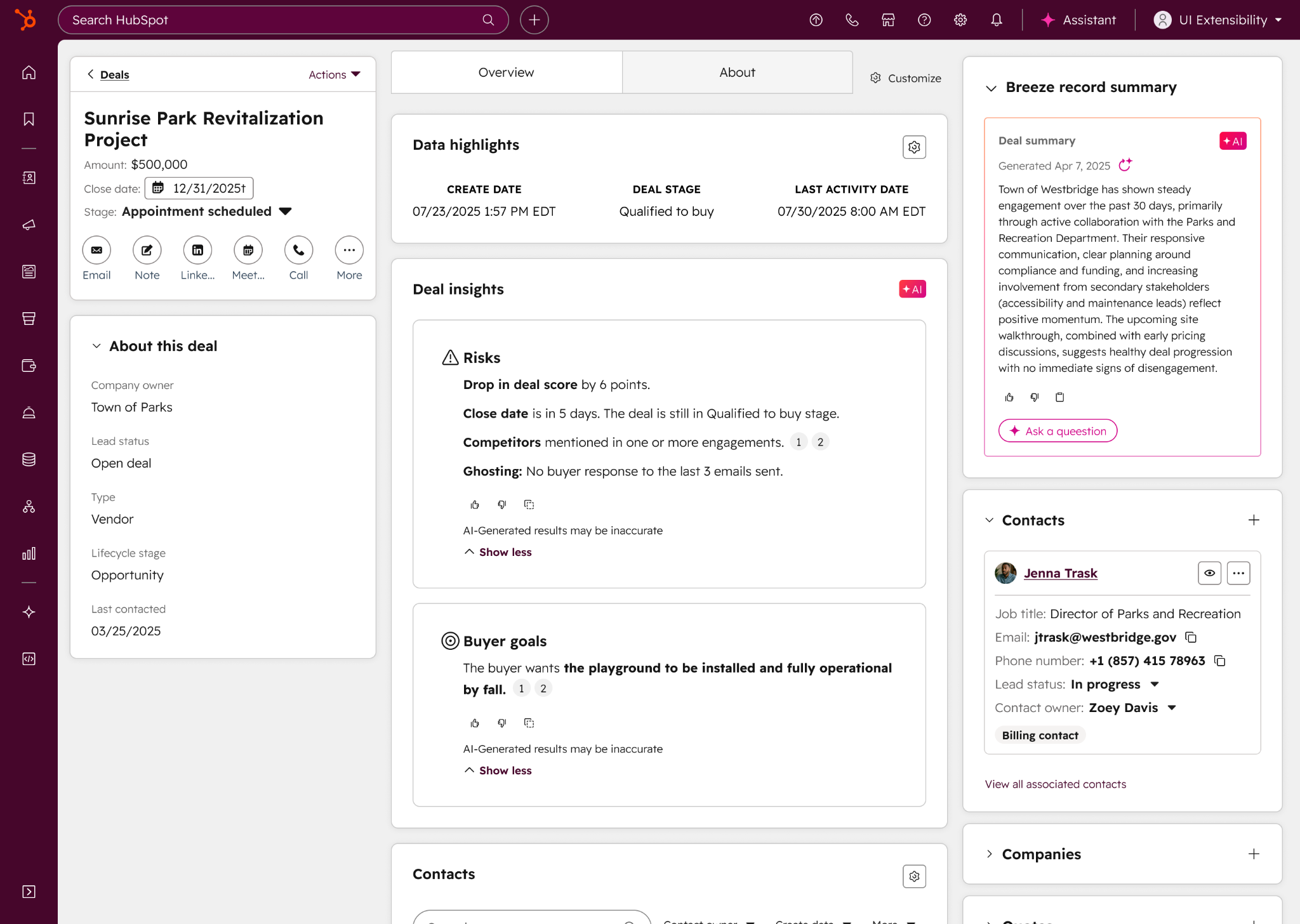Copy Jenna Trask's email address
The height and width of the screenshot is (924, 1300).
click(1191, 637)
